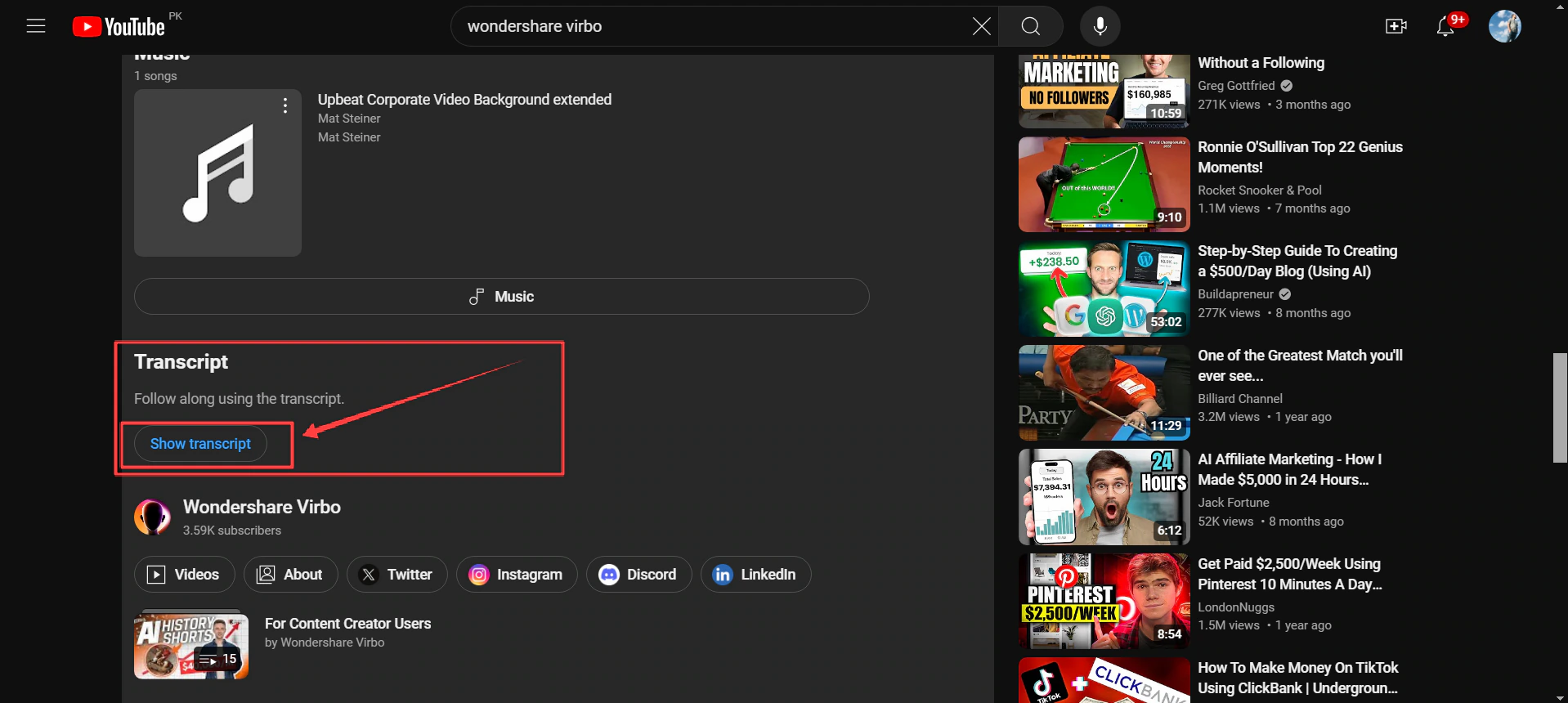Open For Content Creator Users playlist

(347, 624)
